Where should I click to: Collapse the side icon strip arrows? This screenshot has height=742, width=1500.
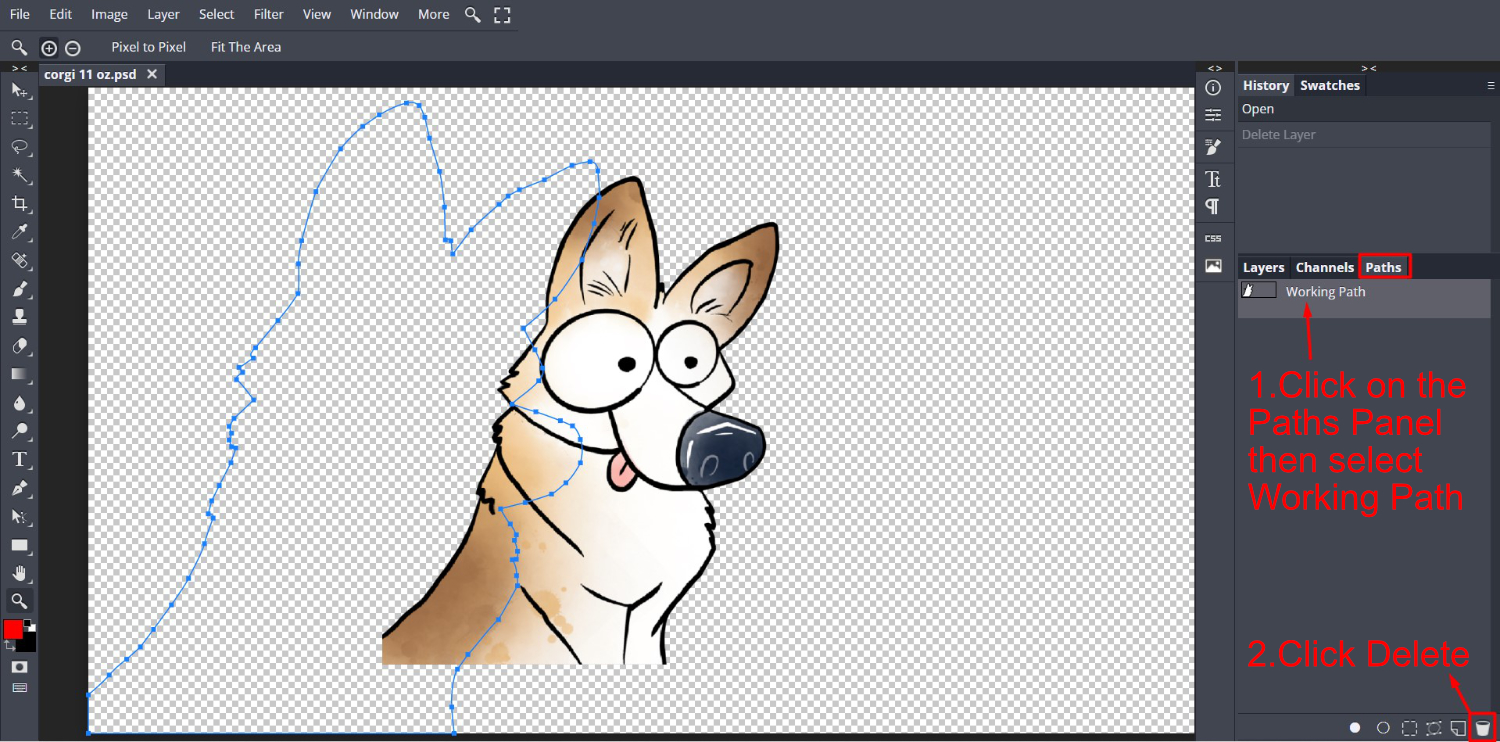click(x=1214, y=68)
